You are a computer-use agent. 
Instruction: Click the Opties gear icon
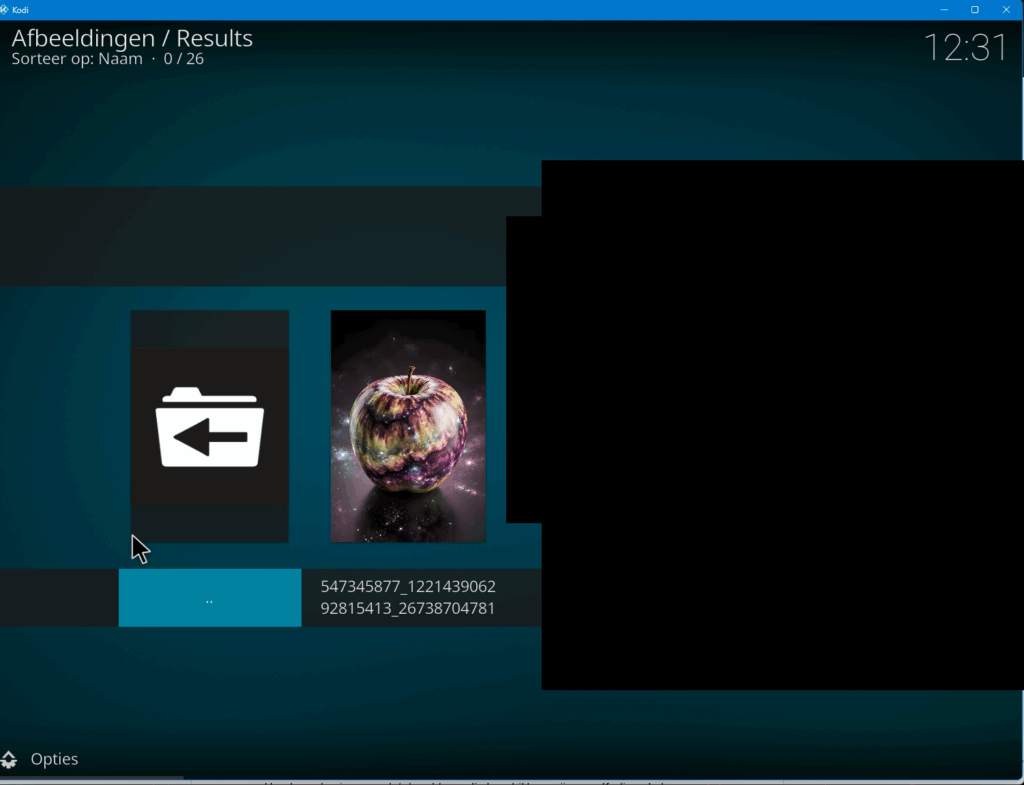tap(9, 759)
